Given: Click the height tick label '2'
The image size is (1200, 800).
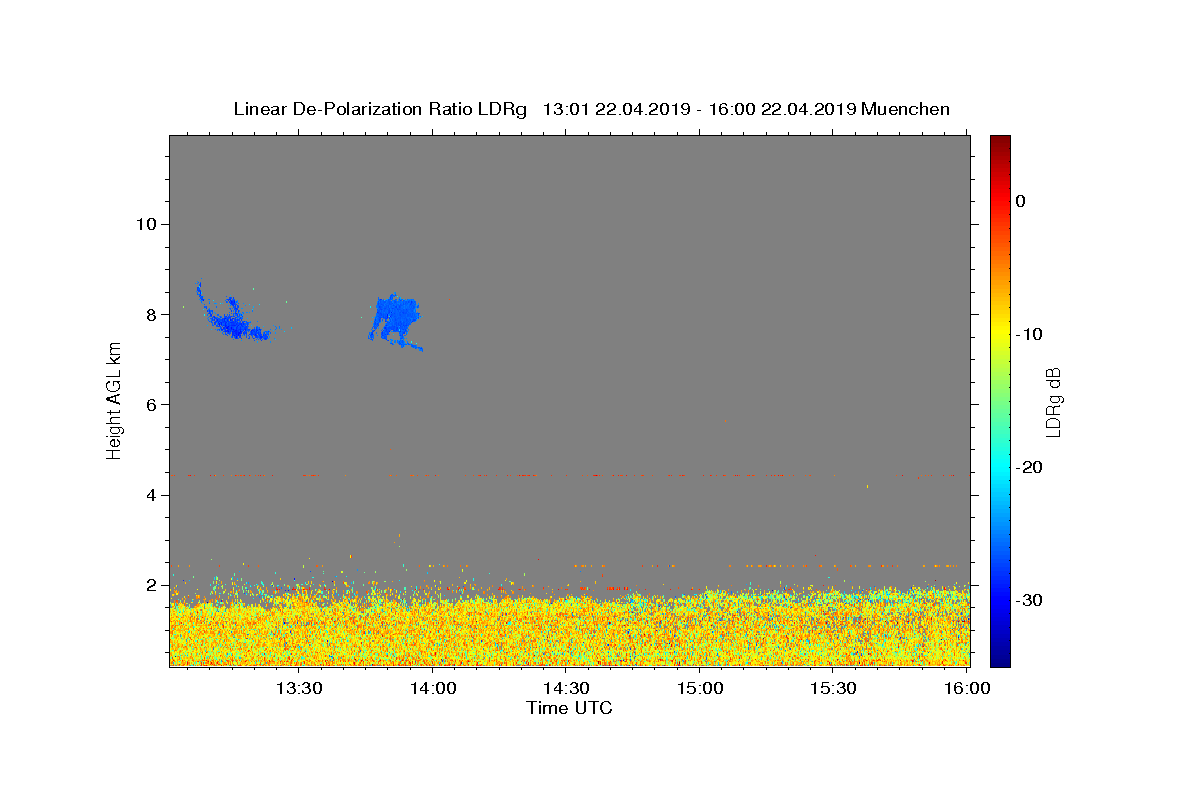Looking at the screenshot, I should coord(150,585).
